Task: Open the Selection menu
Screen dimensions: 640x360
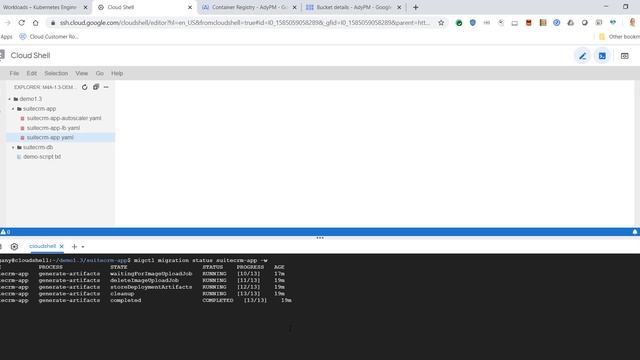Action: click(56, 73)
